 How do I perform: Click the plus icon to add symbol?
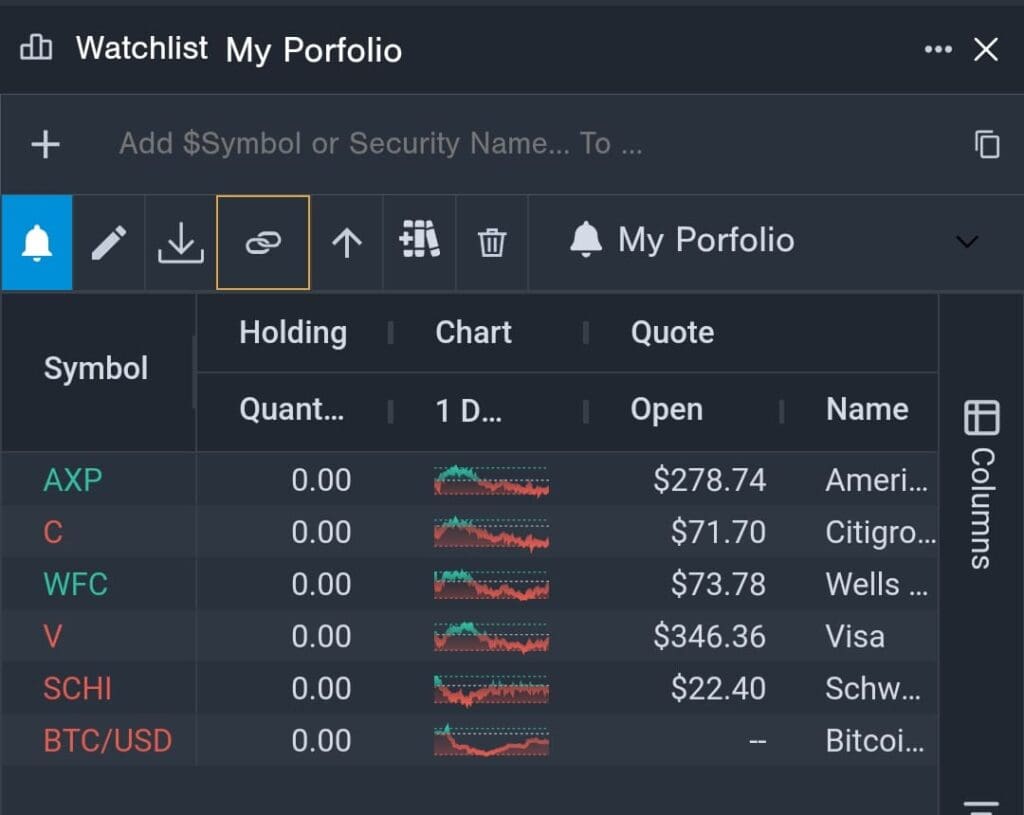pyautogui.click(x=44, y=143)
